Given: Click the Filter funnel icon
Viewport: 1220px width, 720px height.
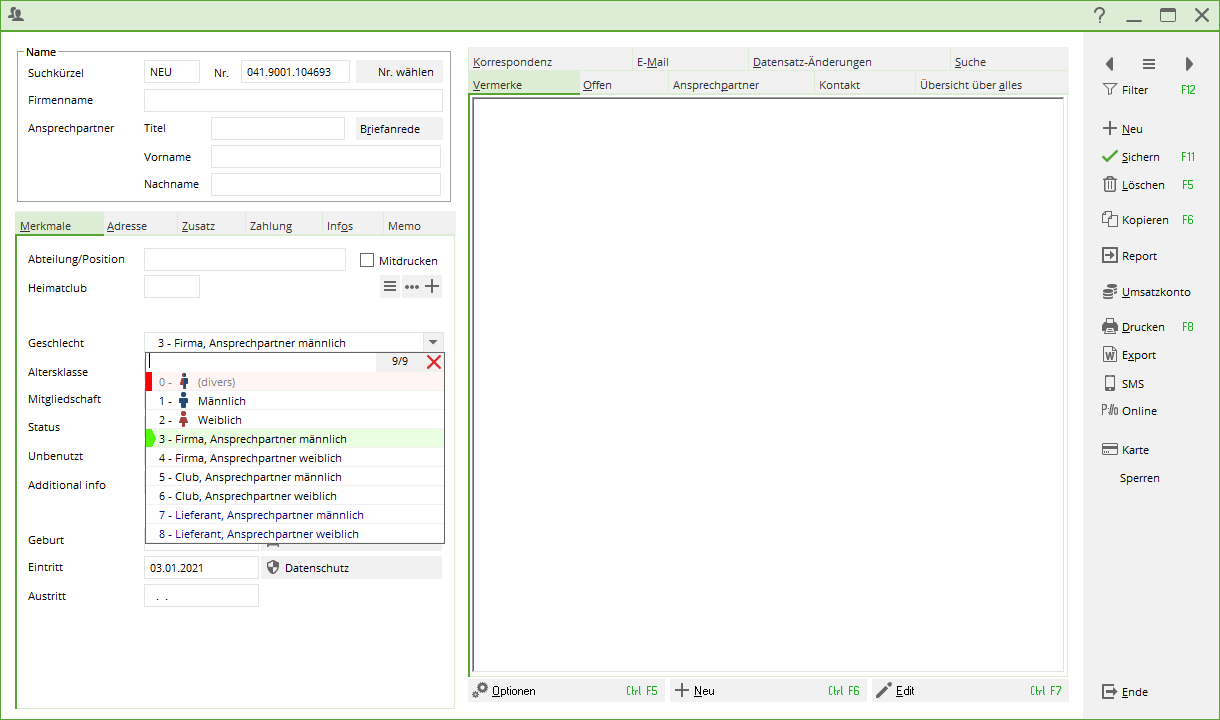Looking at the screenshot, I should (x=1109, y=90).
